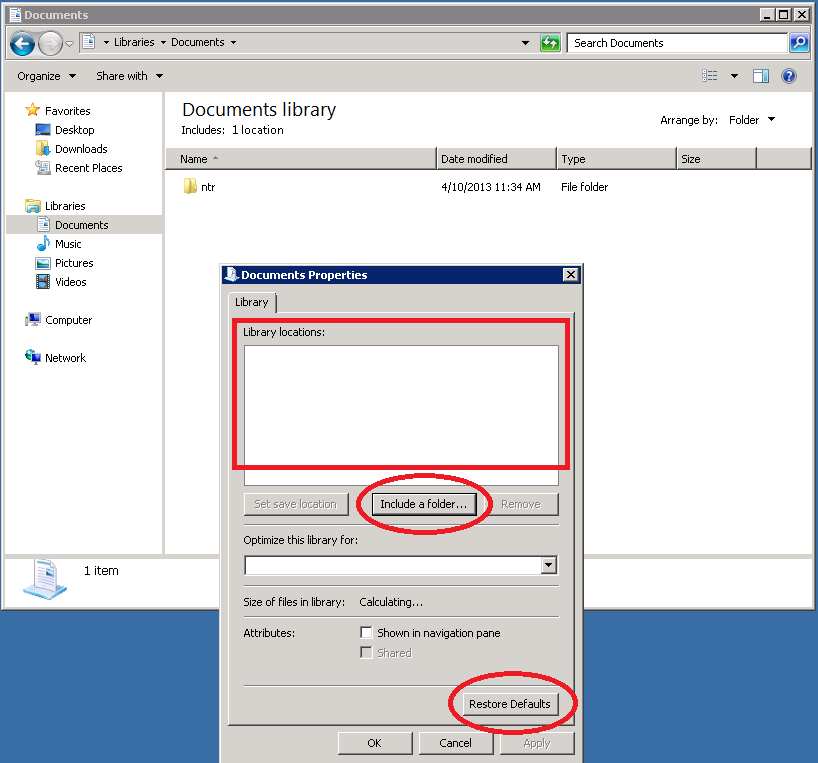Open the Optimize this library for combo box

401,565
